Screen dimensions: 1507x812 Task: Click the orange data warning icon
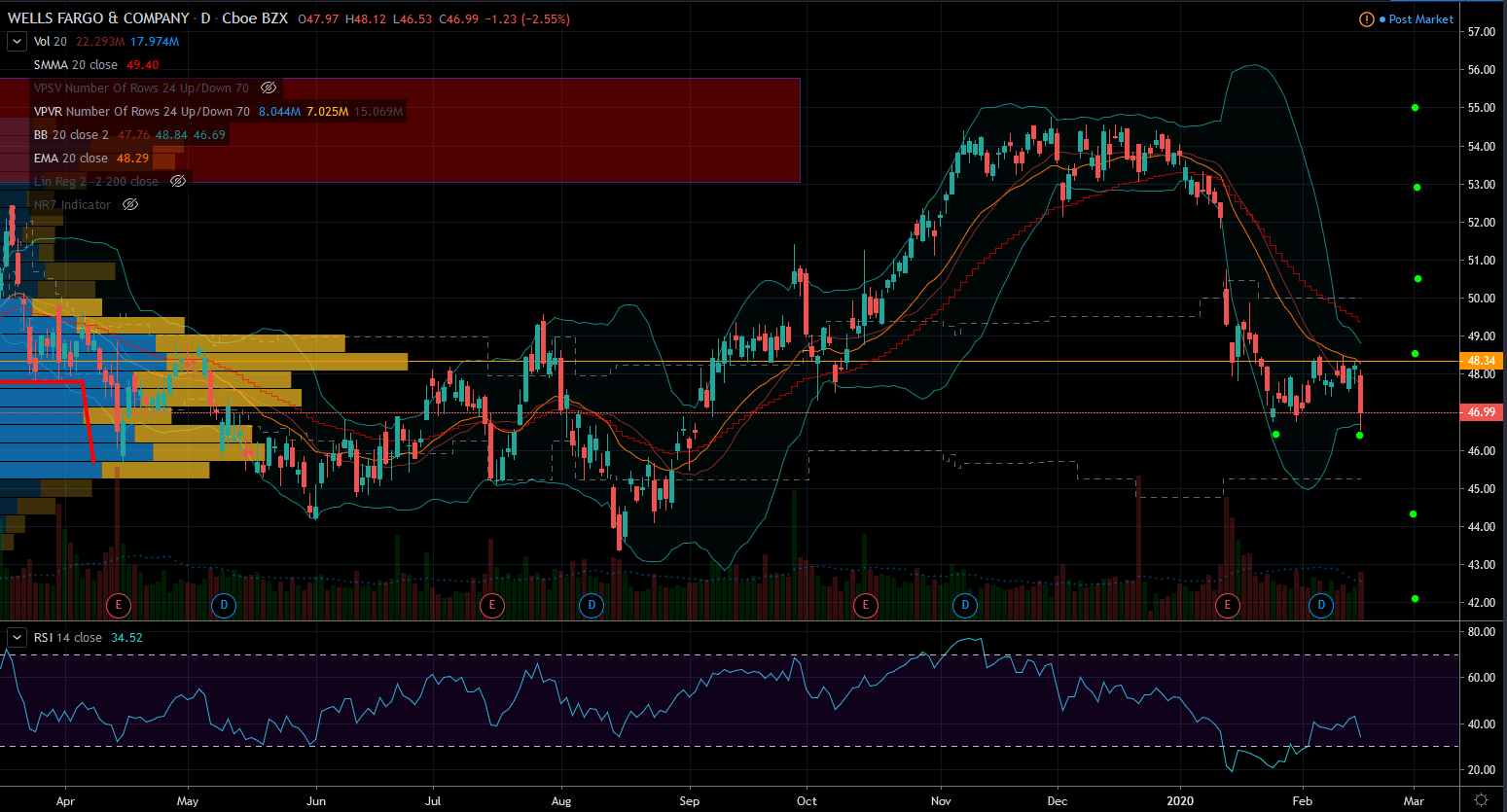[1367, 19]
